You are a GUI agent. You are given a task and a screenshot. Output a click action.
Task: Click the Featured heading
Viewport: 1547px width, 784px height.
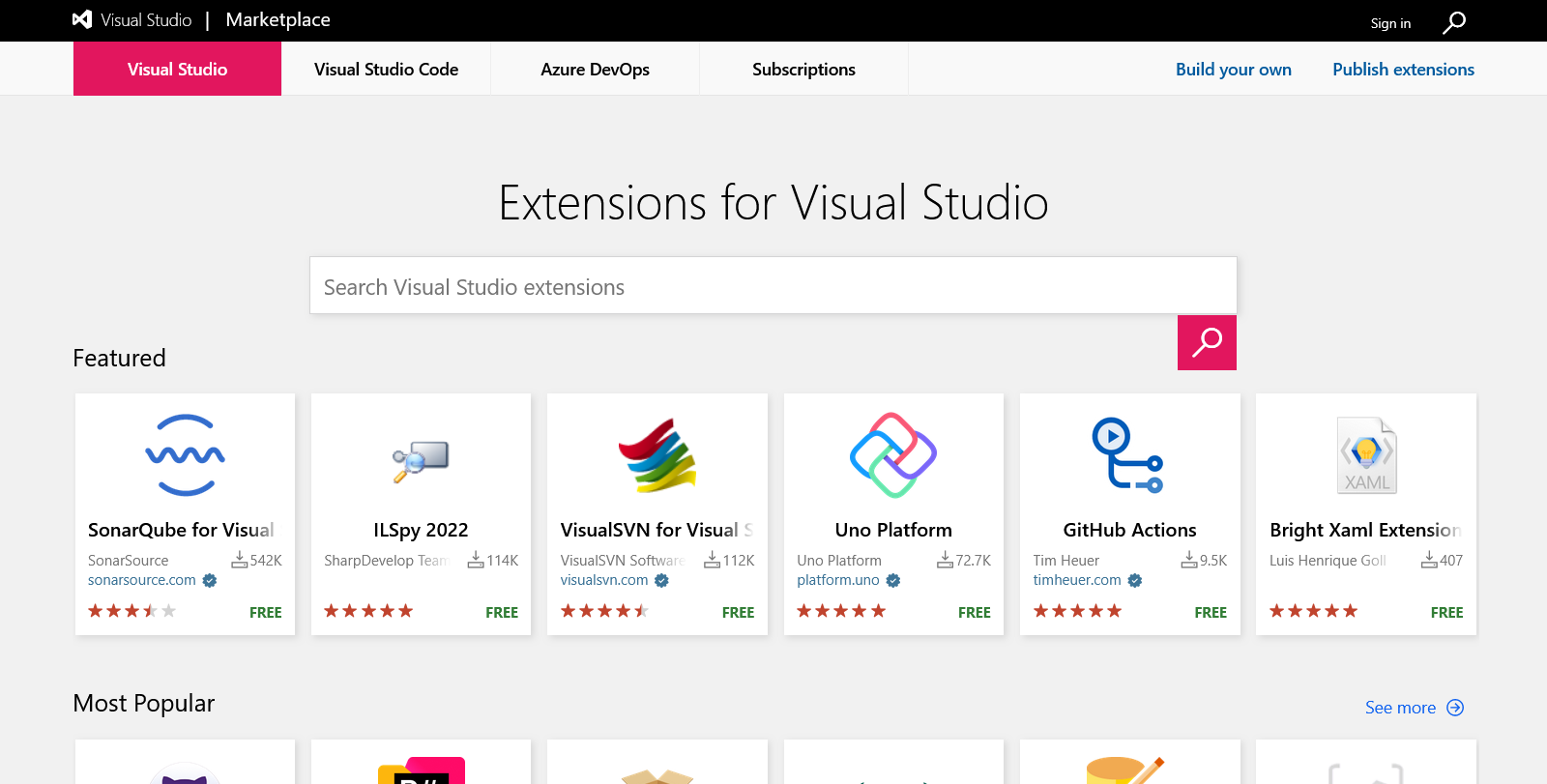(119, 358)
